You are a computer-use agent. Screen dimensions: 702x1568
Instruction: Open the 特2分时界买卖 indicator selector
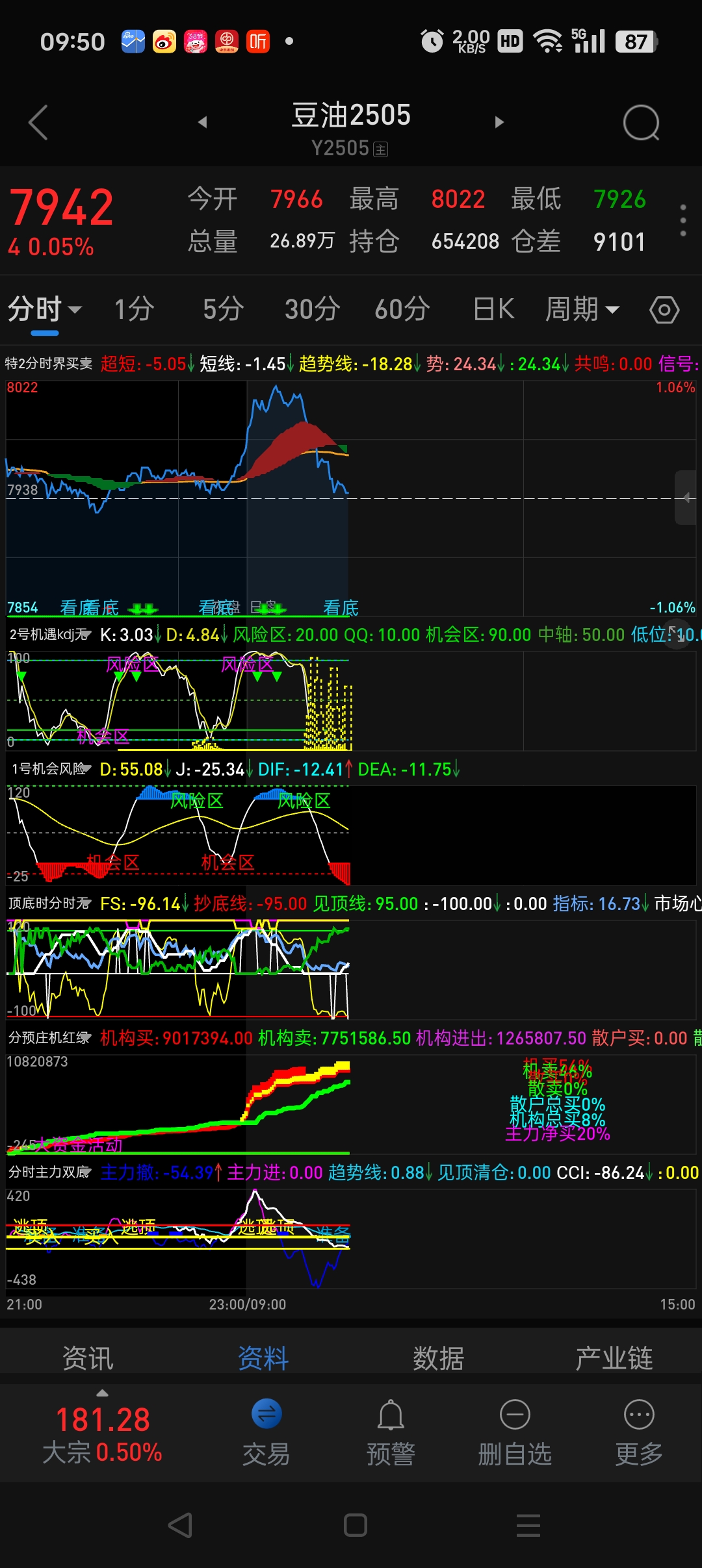tap(49, 364)
